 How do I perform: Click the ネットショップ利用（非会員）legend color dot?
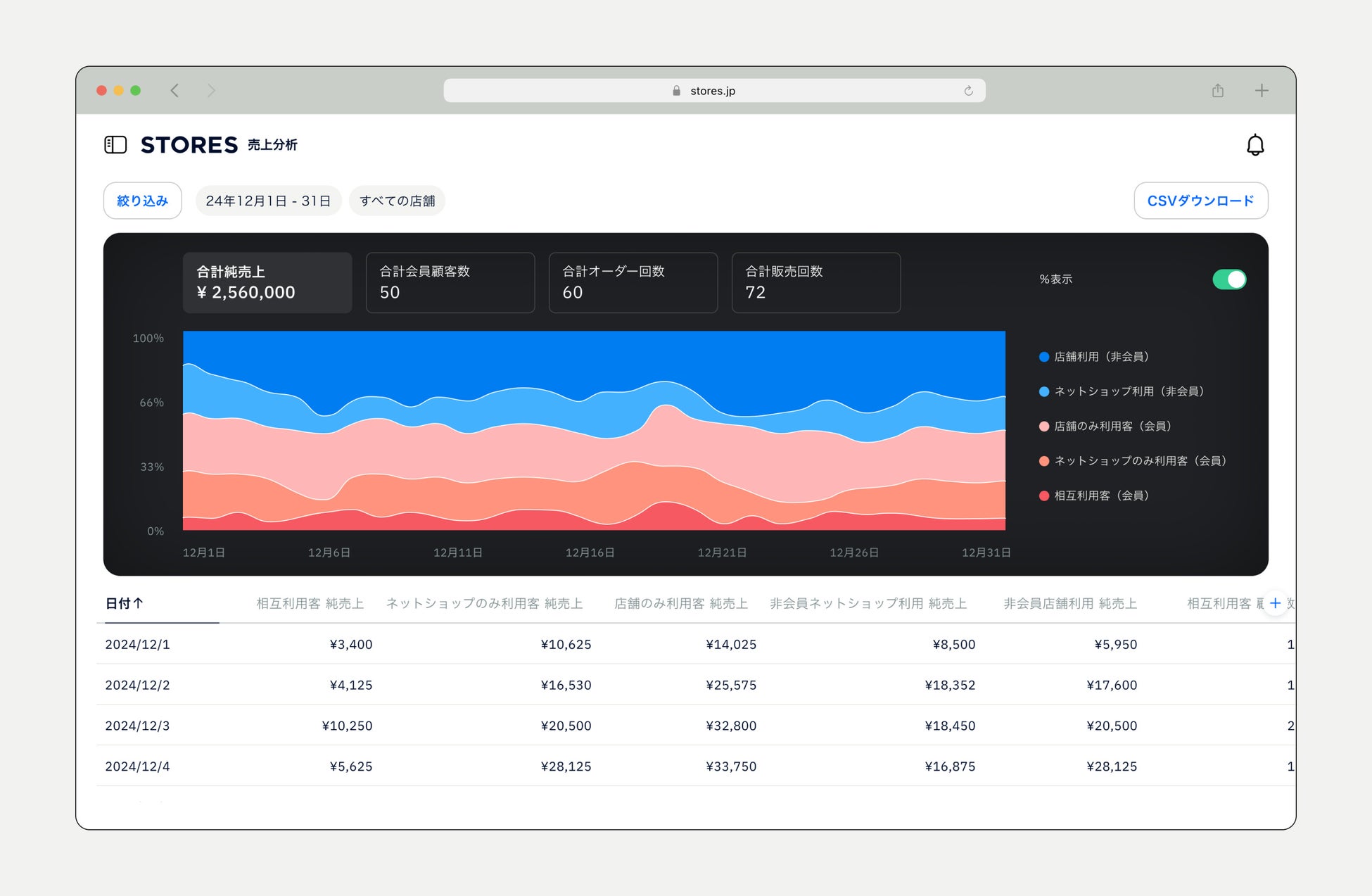click(1044, 391)
